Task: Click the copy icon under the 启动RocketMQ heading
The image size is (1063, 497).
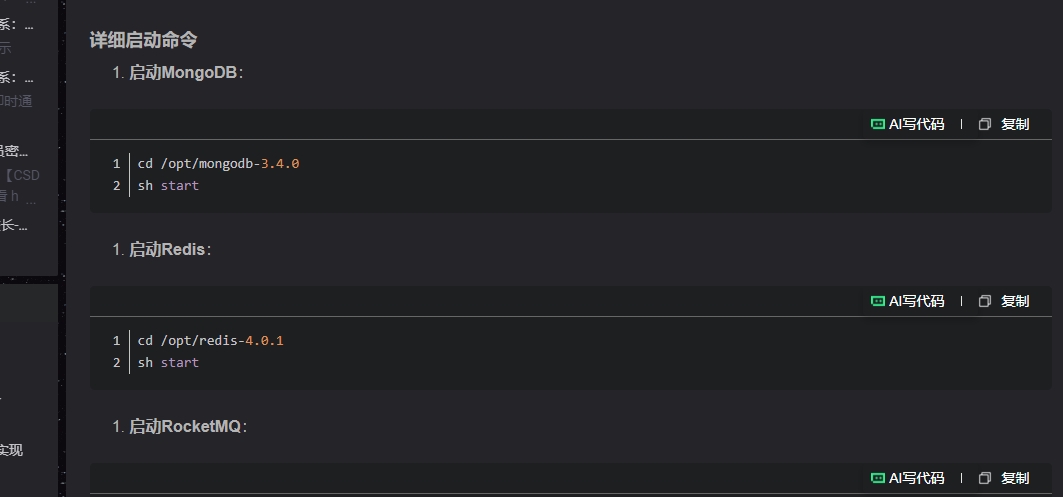Action: click(985, 478)
